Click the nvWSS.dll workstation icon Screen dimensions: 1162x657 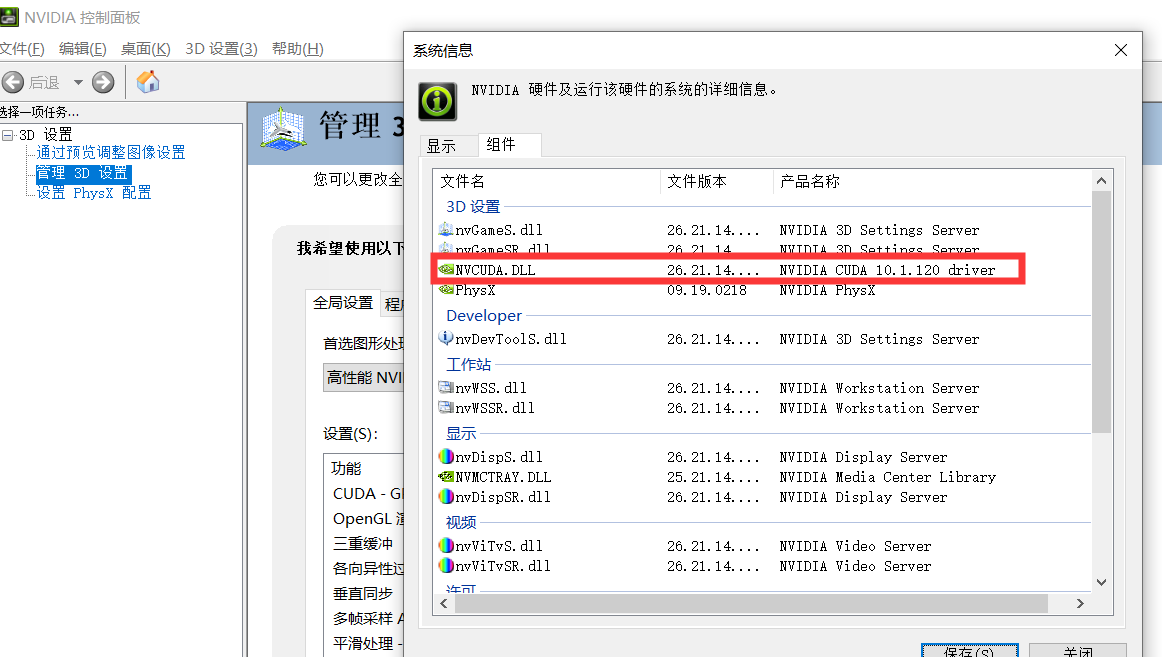446,388
